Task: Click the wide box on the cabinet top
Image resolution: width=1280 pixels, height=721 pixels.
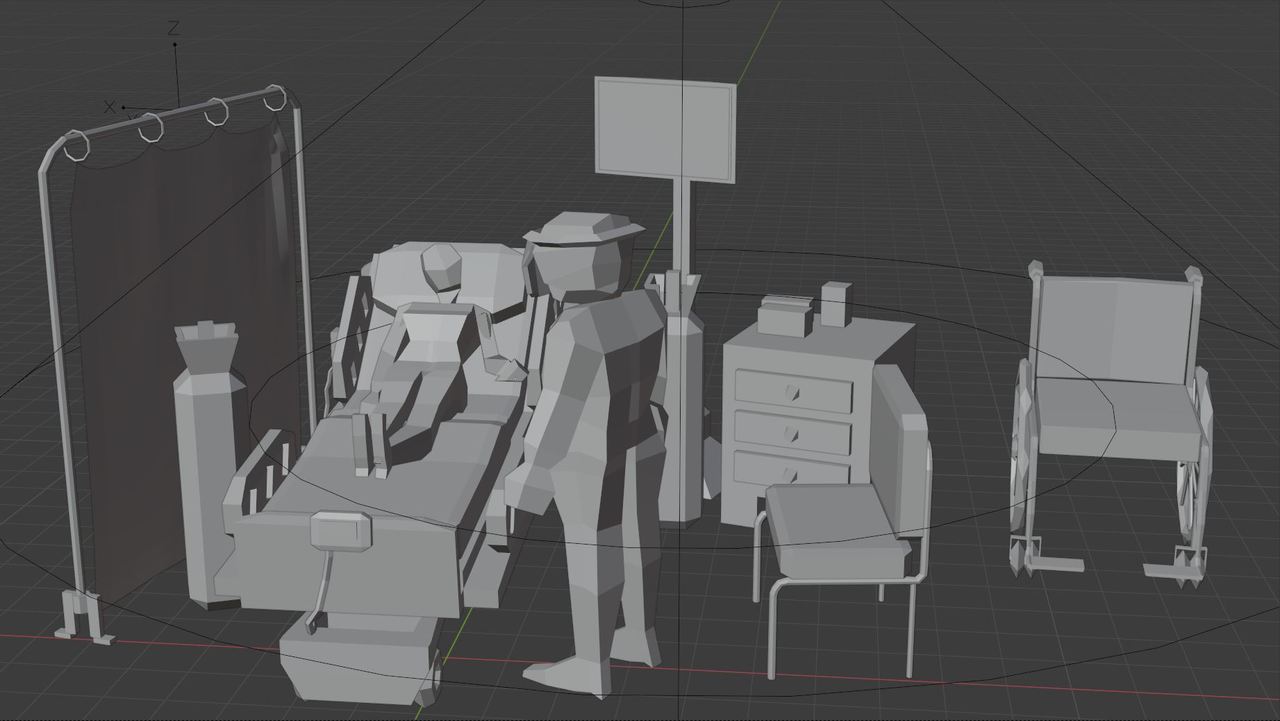Action: pos(785,316)
